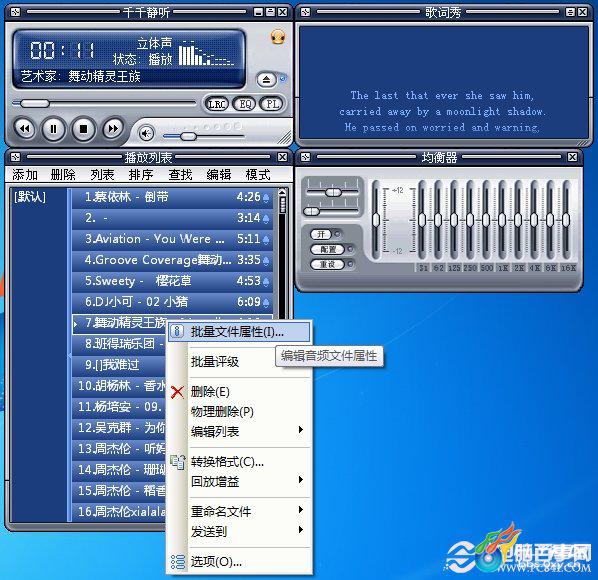598x580 pixels.
Task: Click the lyric line 'carried away by a moonlight shadow'
Action: click(x=442, y=111)
